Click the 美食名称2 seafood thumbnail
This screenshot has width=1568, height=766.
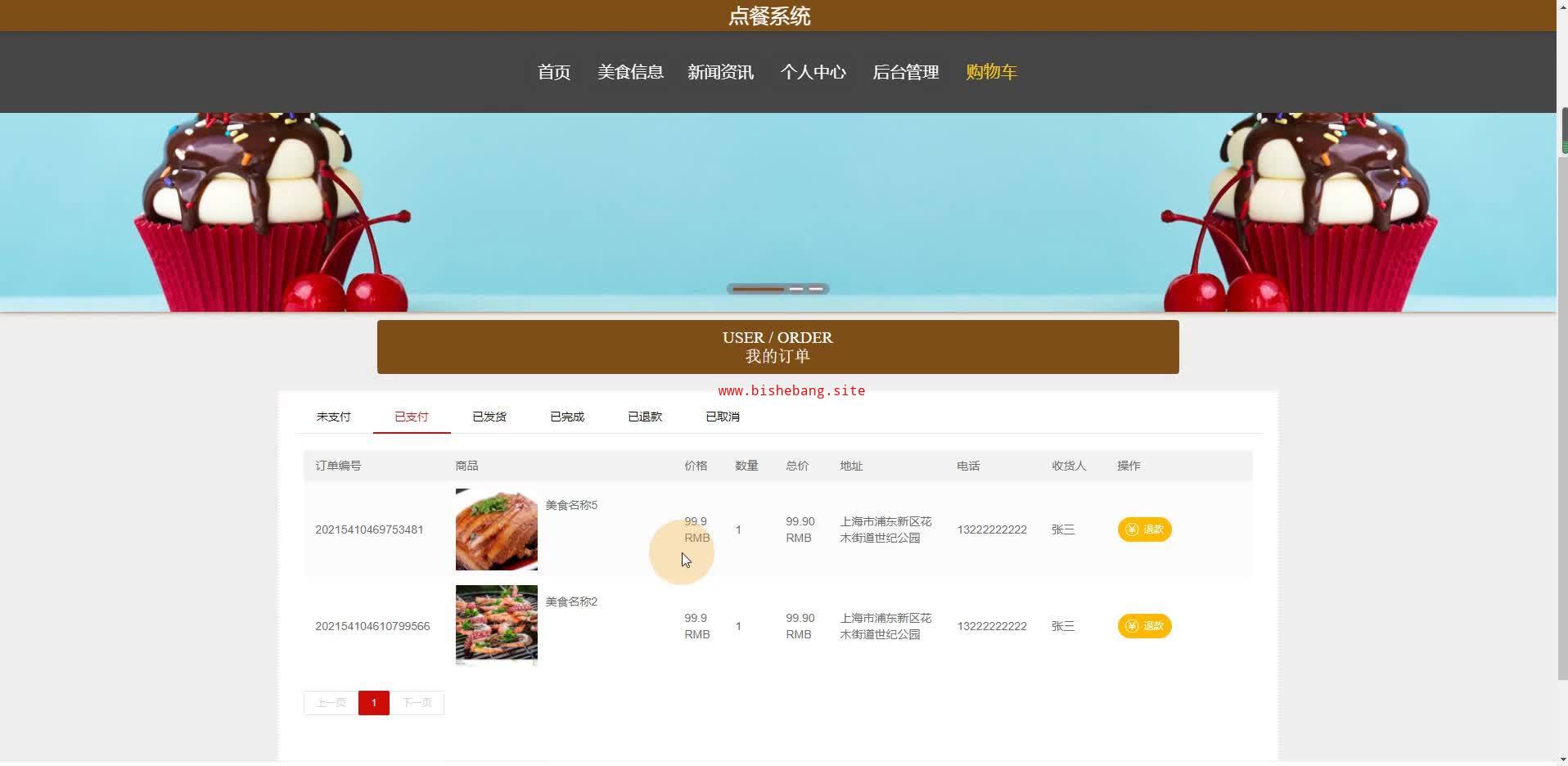click(497, 626)
